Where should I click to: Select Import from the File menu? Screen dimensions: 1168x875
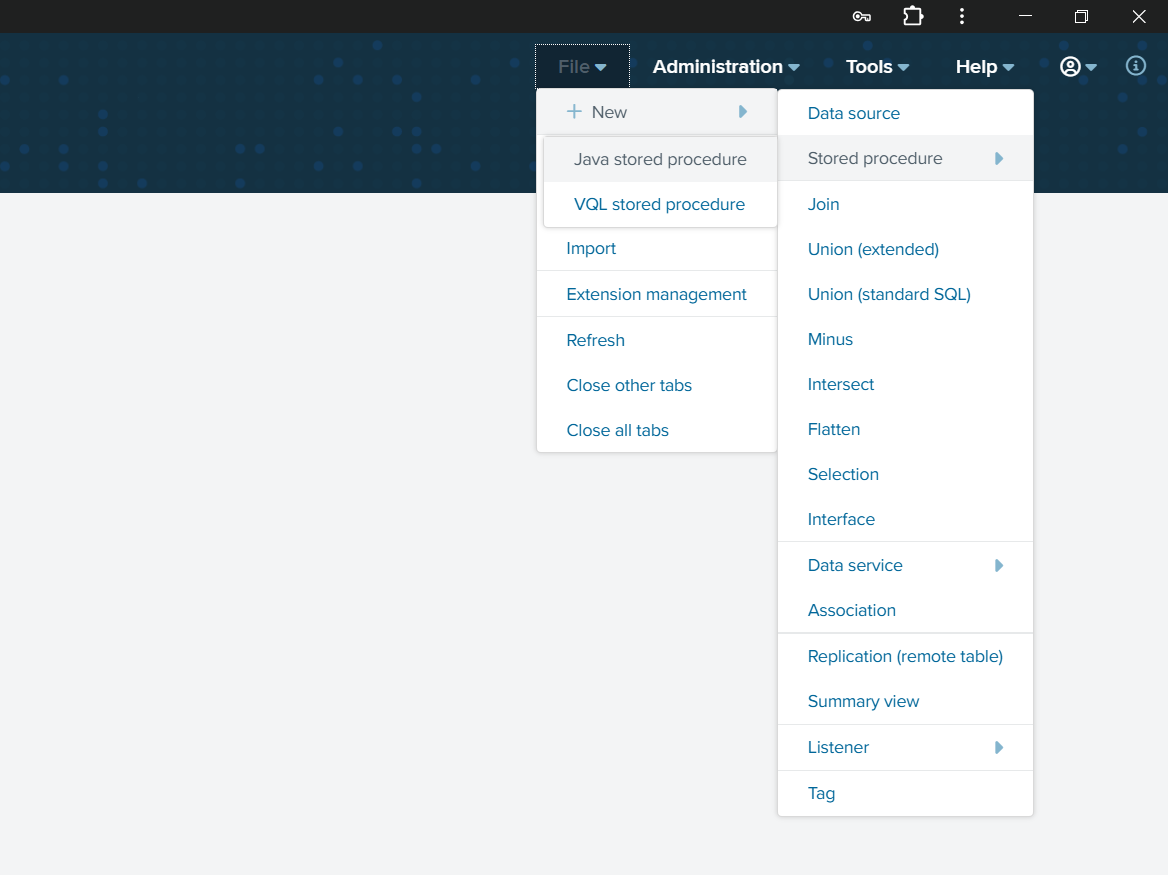[656, 249]
